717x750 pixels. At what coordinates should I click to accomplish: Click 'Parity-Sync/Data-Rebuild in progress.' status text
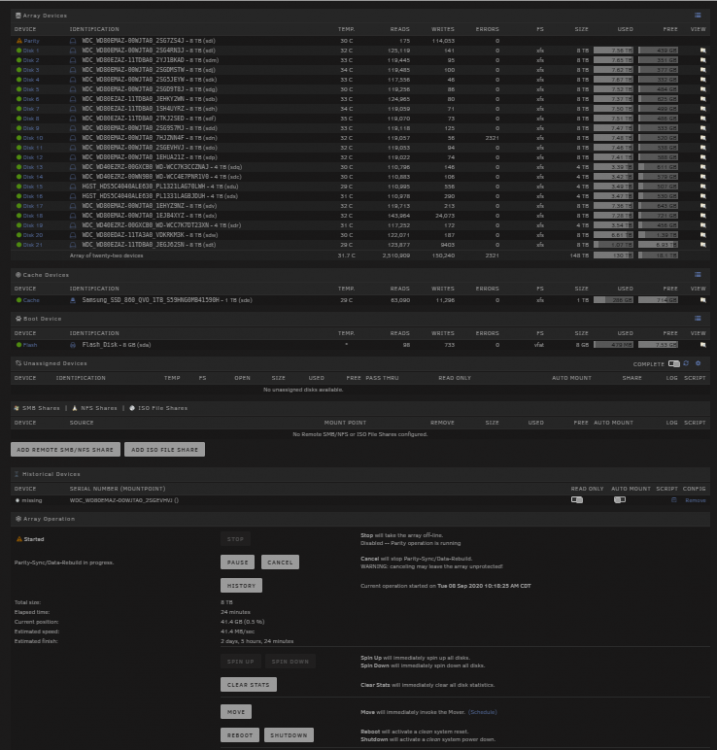64,562
